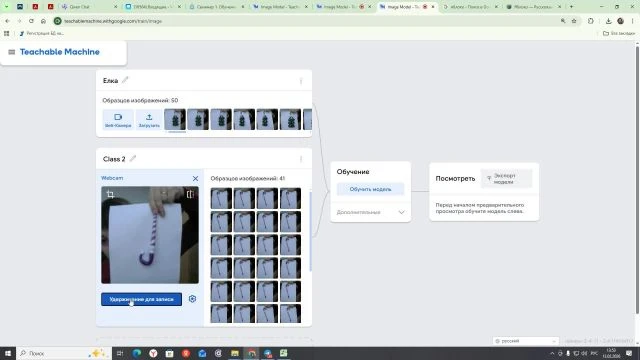Switch to the Семинар 1 tab
Image resolution: width=640 pixels, height=360 pixels.
216,7
